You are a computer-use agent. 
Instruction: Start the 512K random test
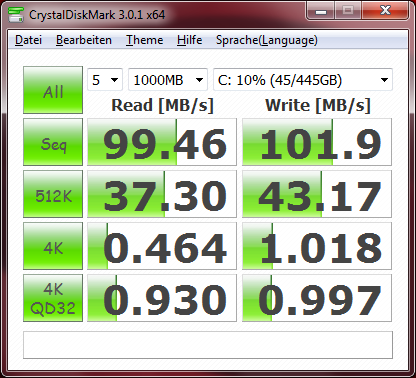click(53, 194)
